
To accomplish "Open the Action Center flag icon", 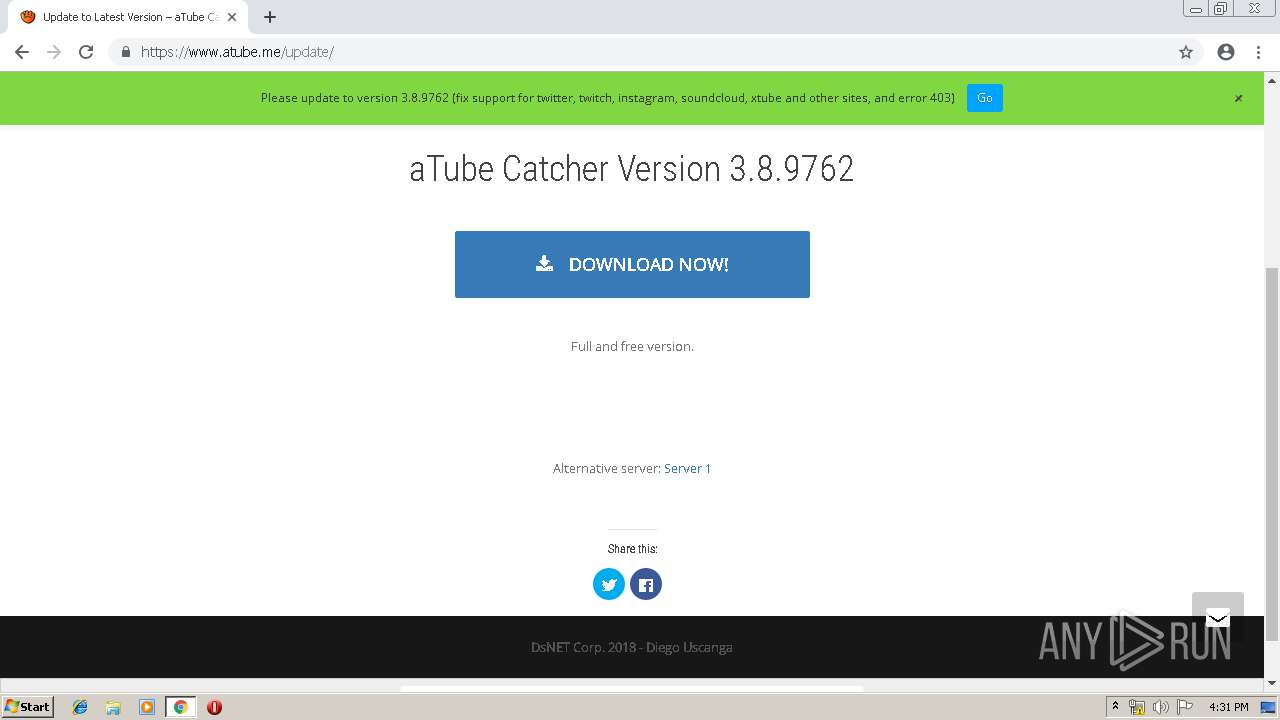I will (1184, 707).
